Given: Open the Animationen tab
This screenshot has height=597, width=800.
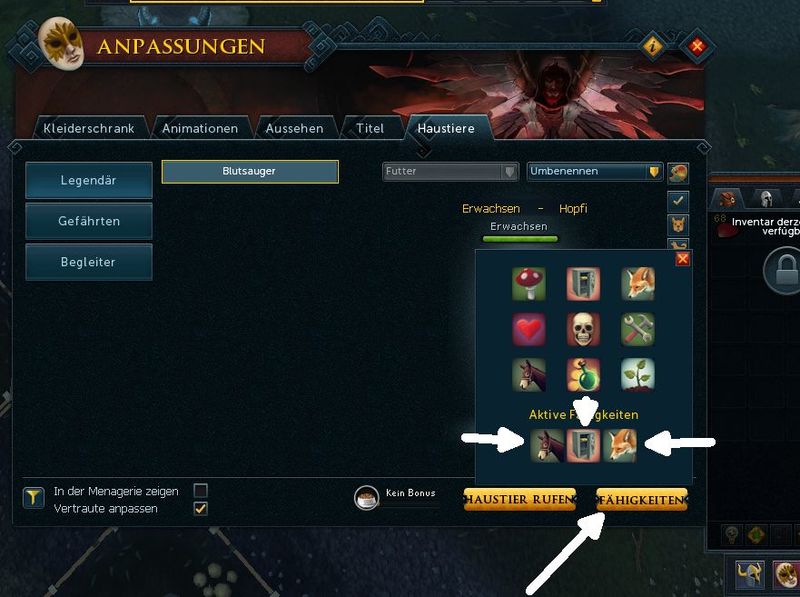Looking at the screenshot, I should (200, 129).
